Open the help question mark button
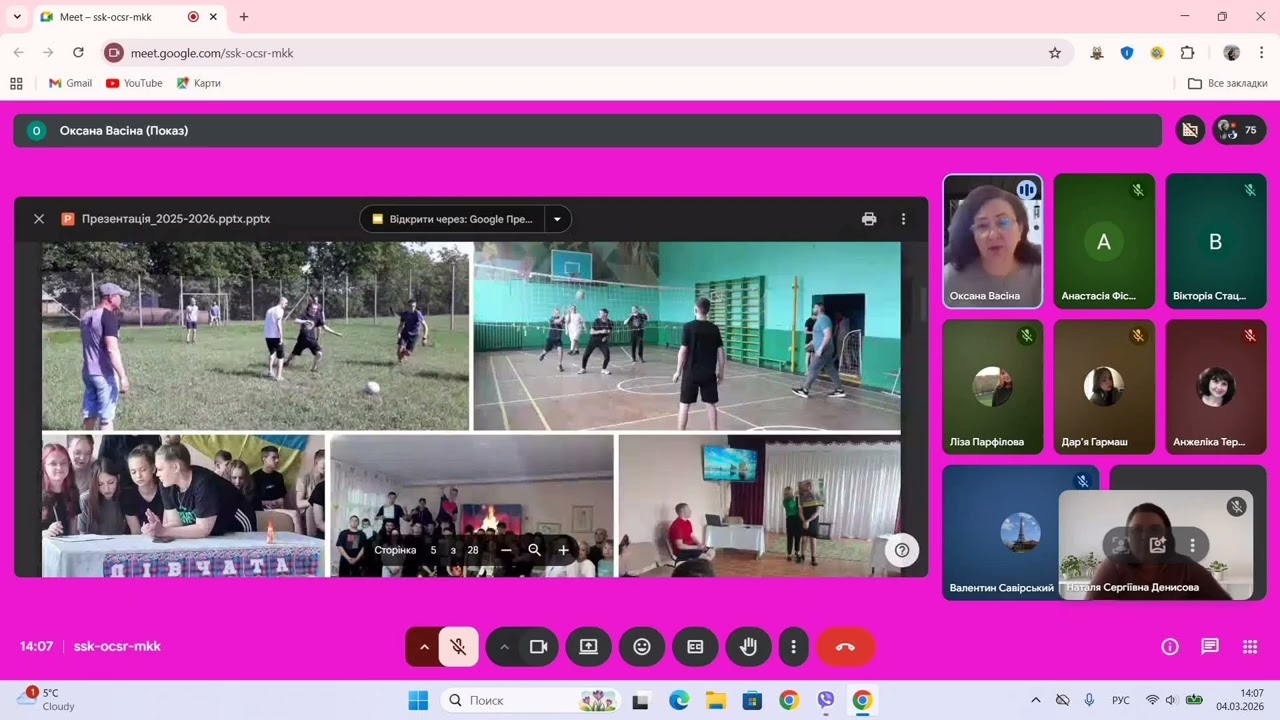The height and width of the screenshot is (720, 1280). coord(902,550)
